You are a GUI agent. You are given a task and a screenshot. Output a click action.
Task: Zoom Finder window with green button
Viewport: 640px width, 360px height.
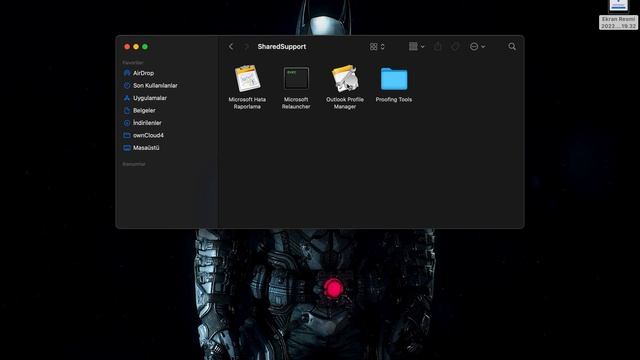[145, 47]
